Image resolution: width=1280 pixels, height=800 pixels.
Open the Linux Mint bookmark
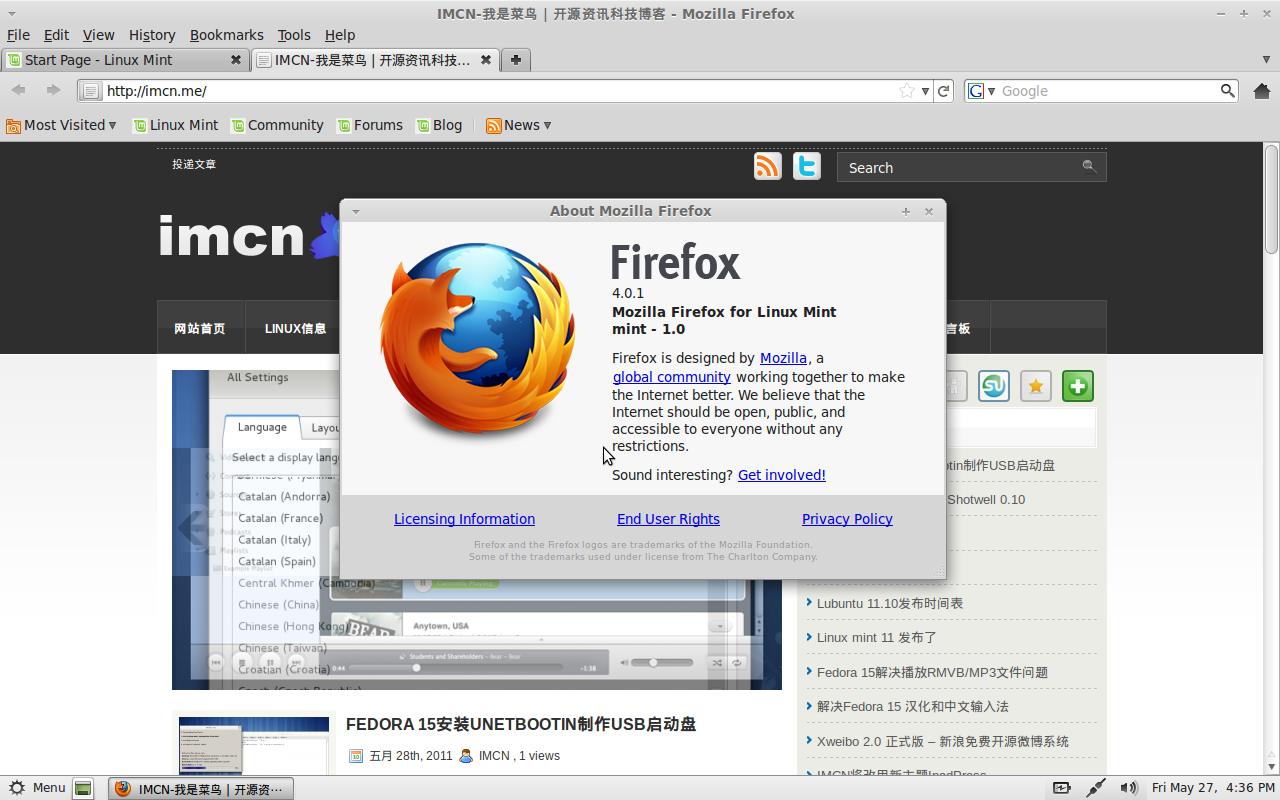tap(176, 125)
